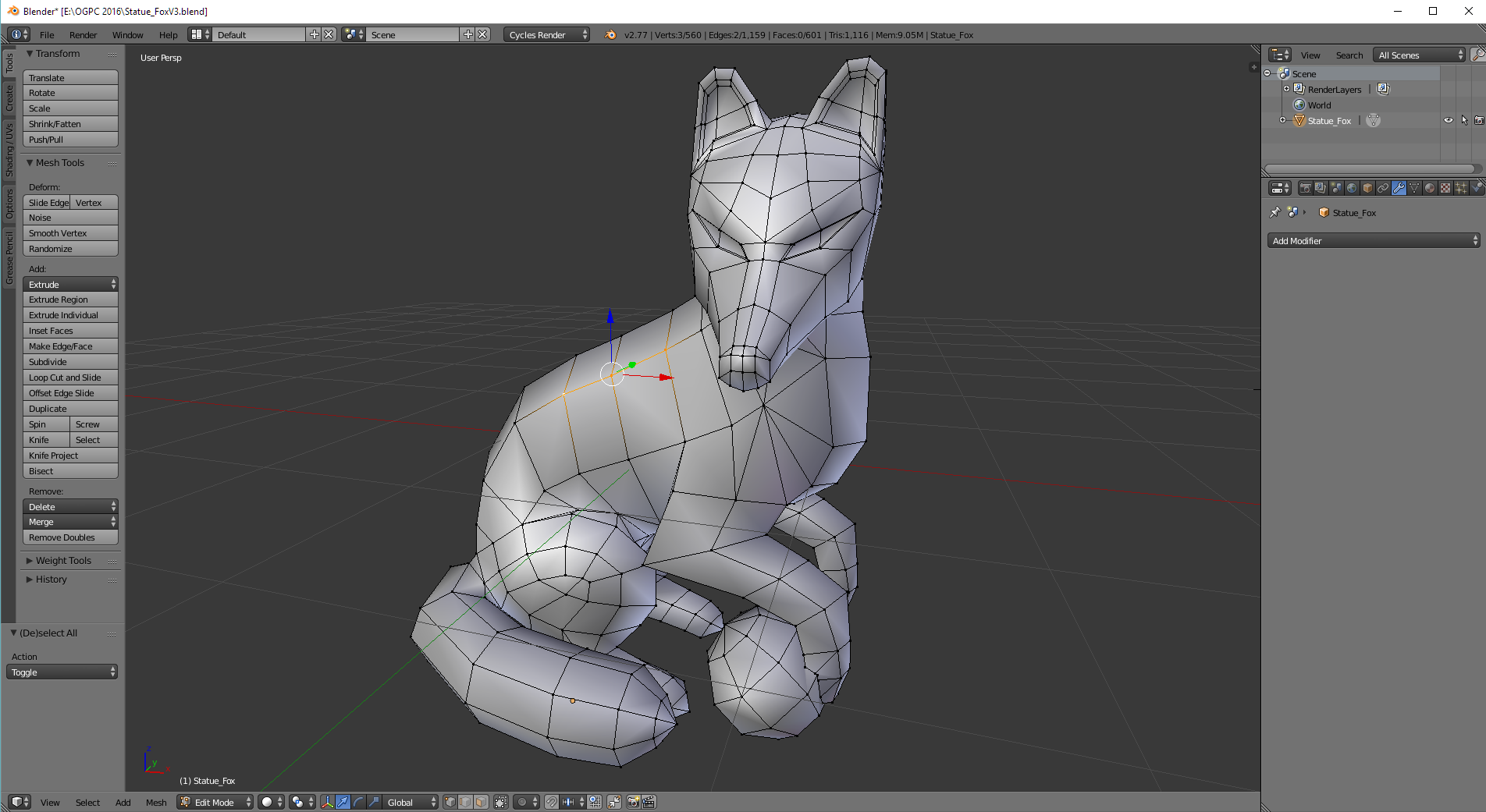Image resolution: width=1486 pixels, height=812 pixels.
Task: Select the Modifiers wrench tab
Action: click(1399, 187)
